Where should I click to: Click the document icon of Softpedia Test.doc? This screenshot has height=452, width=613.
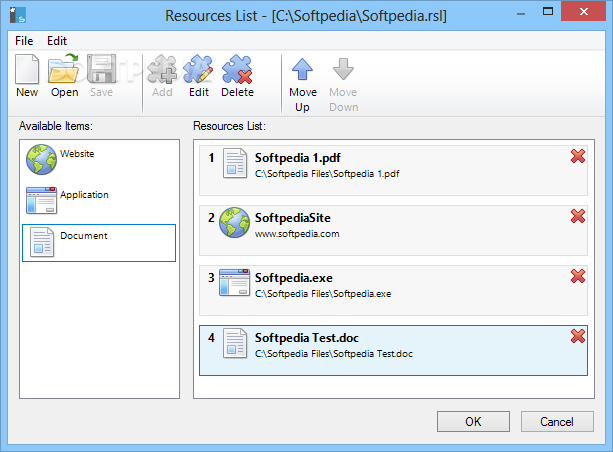coord(235,343)
